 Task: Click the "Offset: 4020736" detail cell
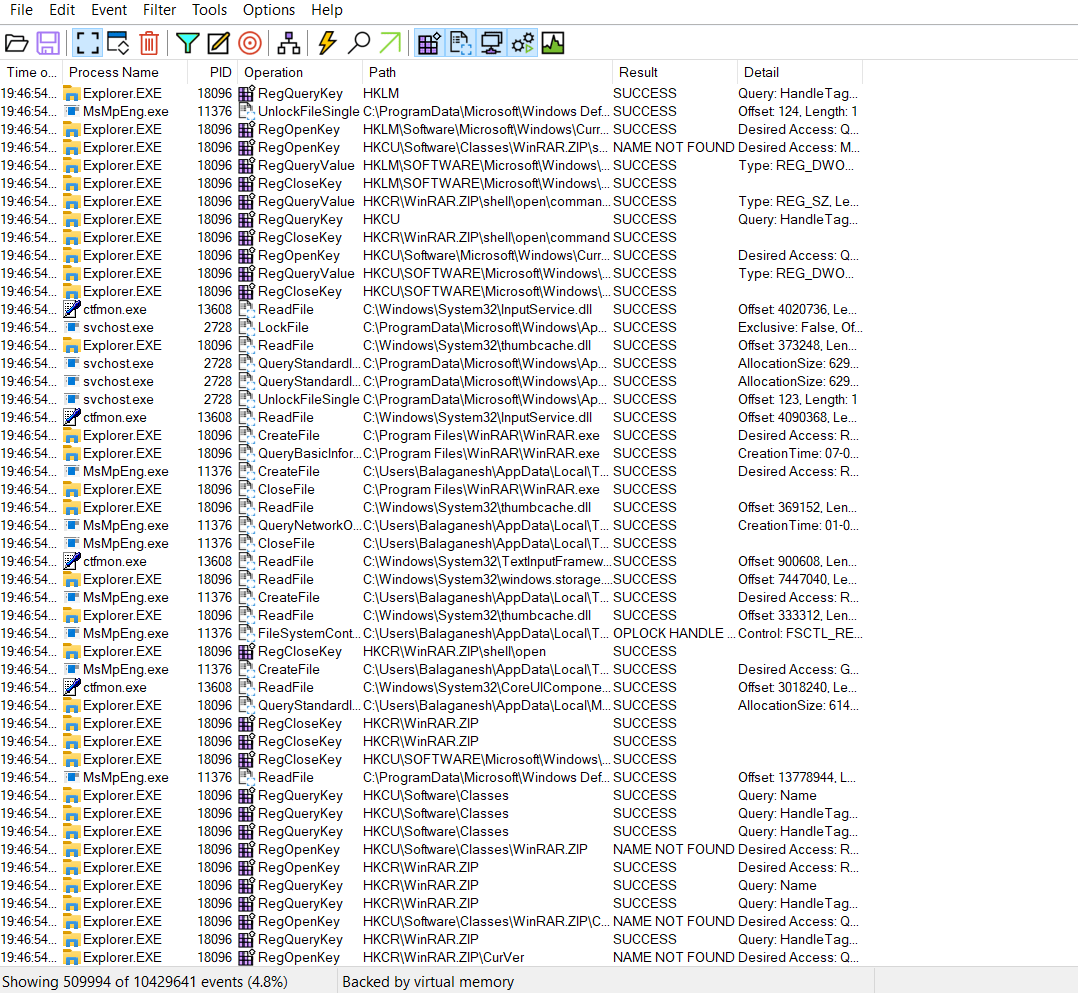pos(798,309)
